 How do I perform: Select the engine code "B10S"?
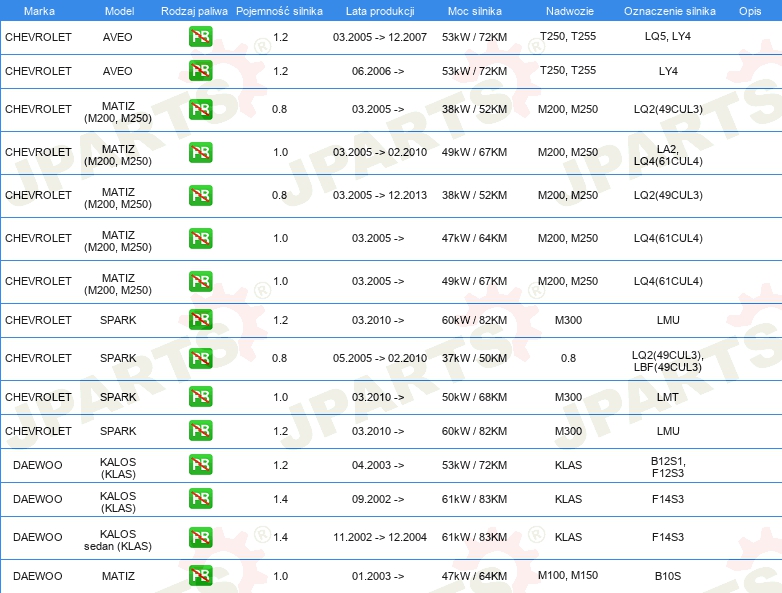668,576
